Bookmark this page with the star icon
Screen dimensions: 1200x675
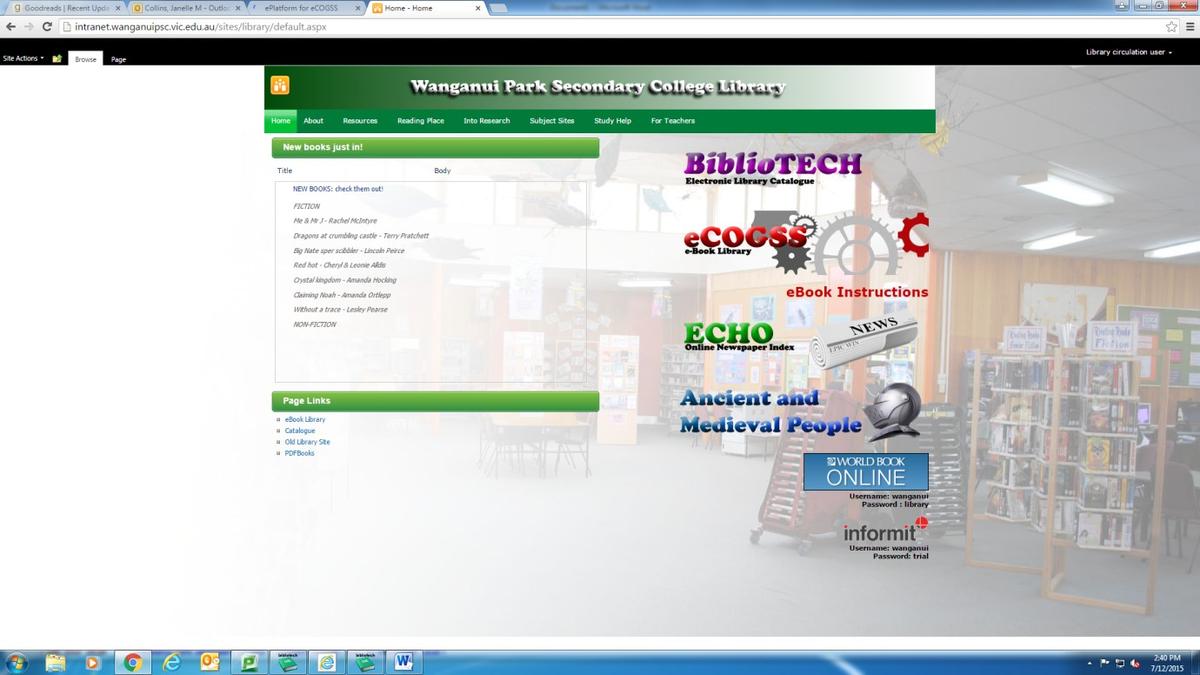(1172, 26)
